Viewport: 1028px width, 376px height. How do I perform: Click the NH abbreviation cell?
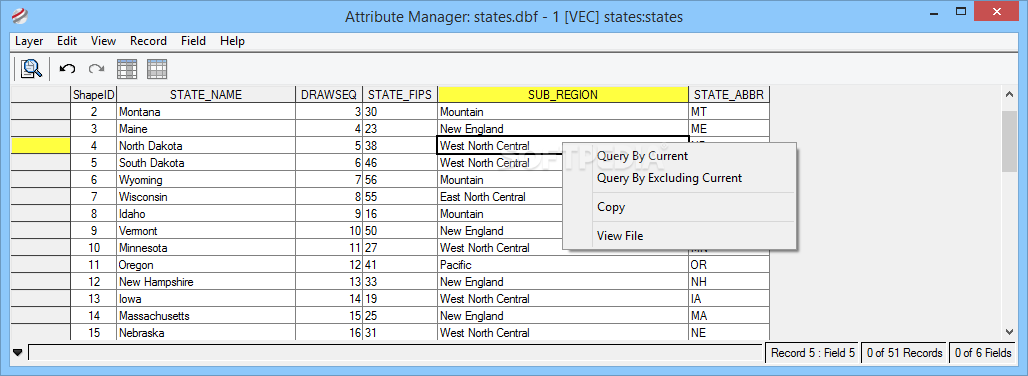[x=729, y=282]
